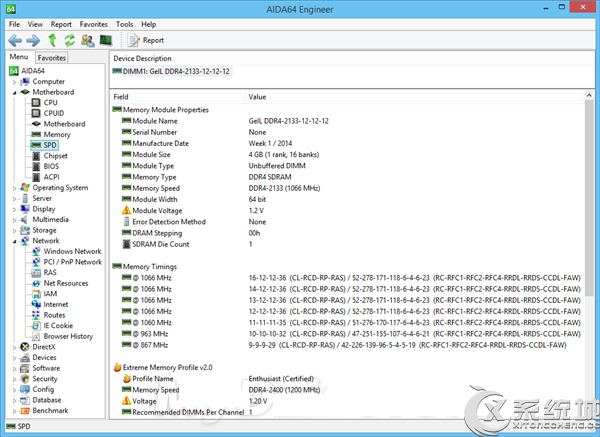Open the View menu
This screenshot has height=437, width=600.
pos(35,24)
